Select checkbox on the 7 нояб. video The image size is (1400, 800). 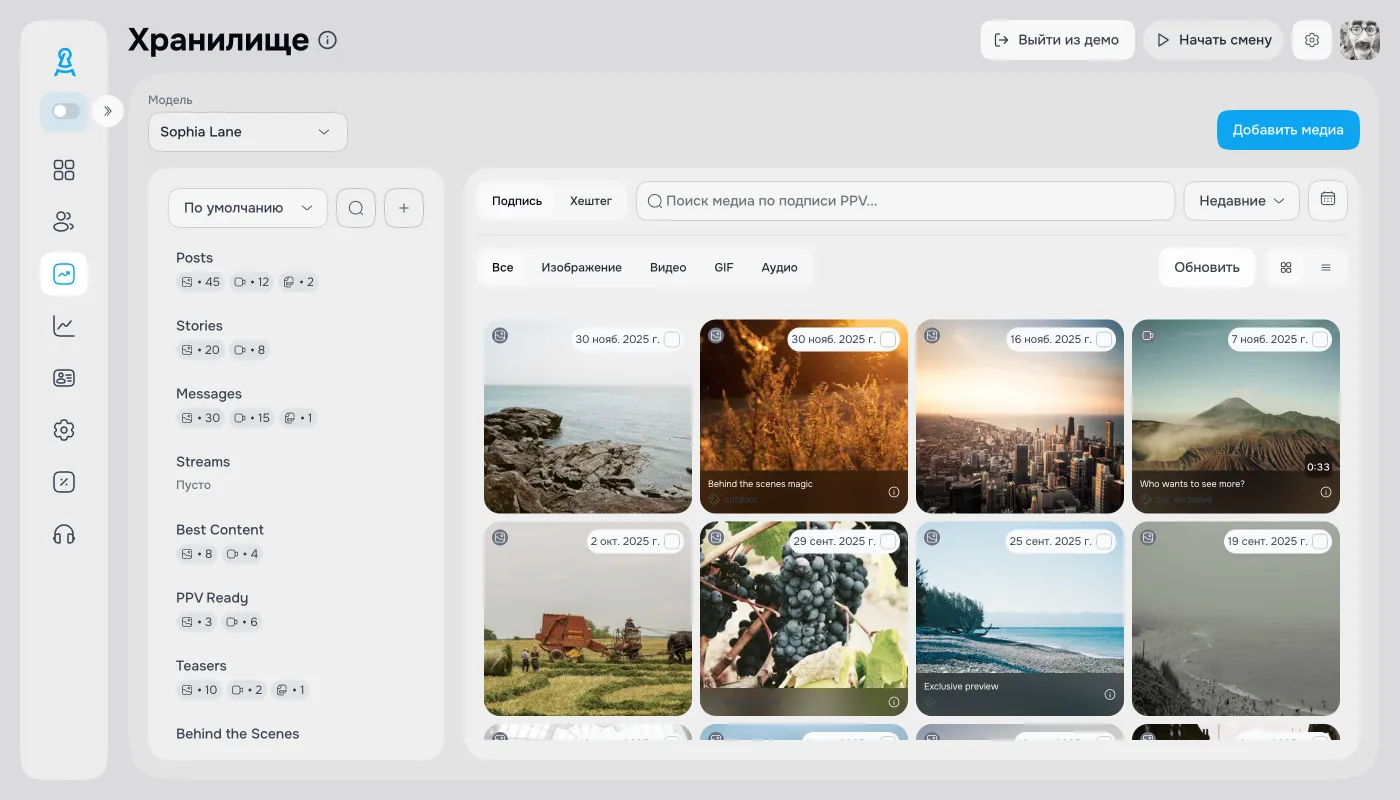(1320, 340)
